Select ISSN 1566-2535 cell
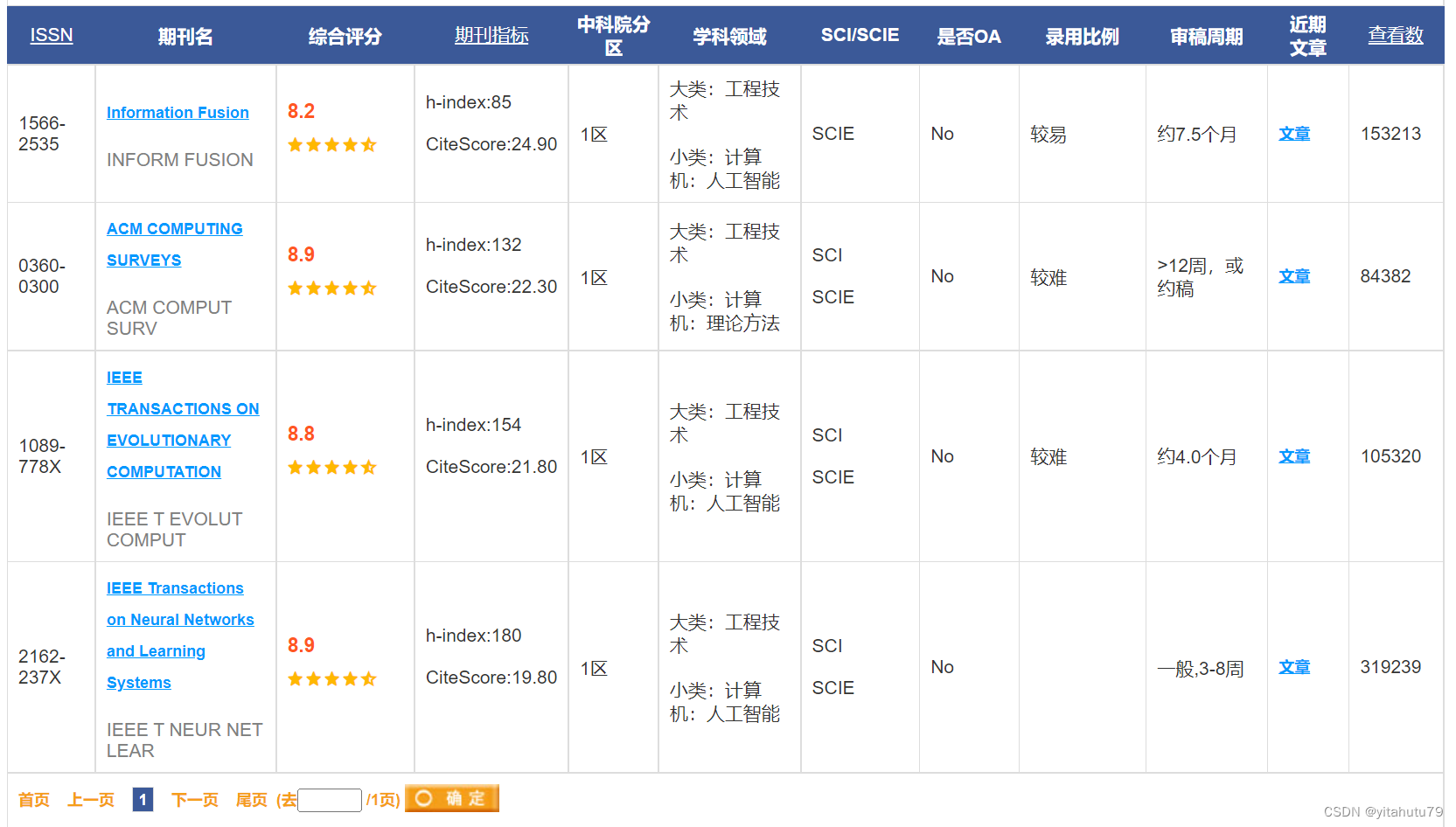This screenshot has width=1456, height=827. point(51,134)
